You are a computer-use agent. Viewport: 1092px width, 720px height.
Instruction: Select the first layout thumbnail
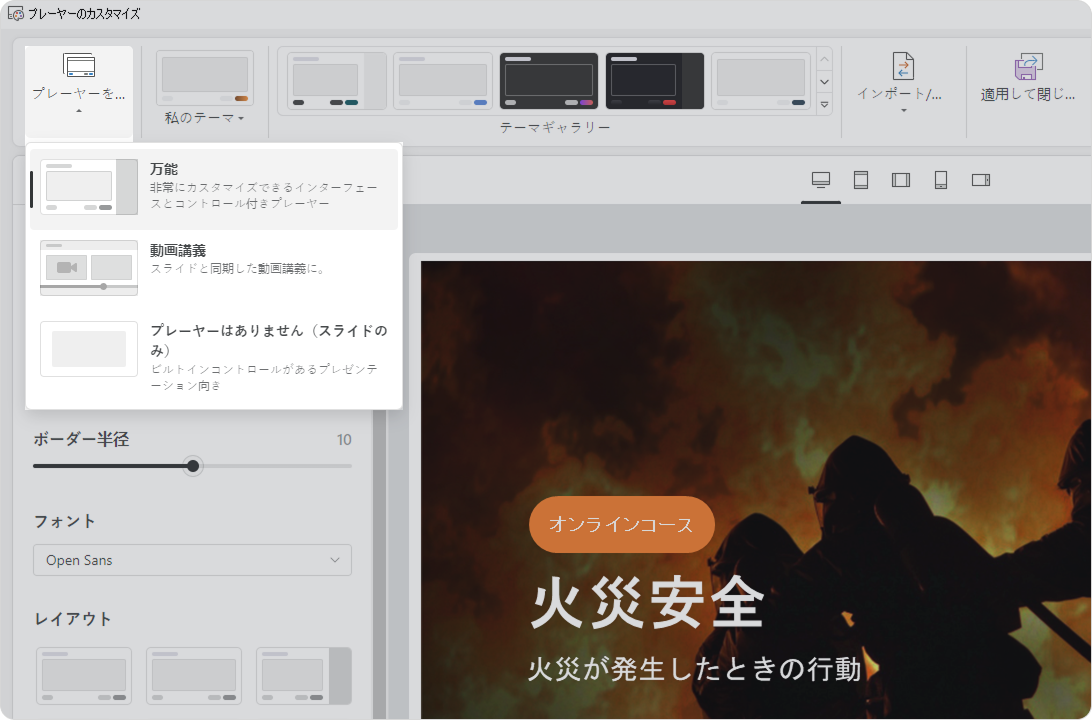click(84, 676)
